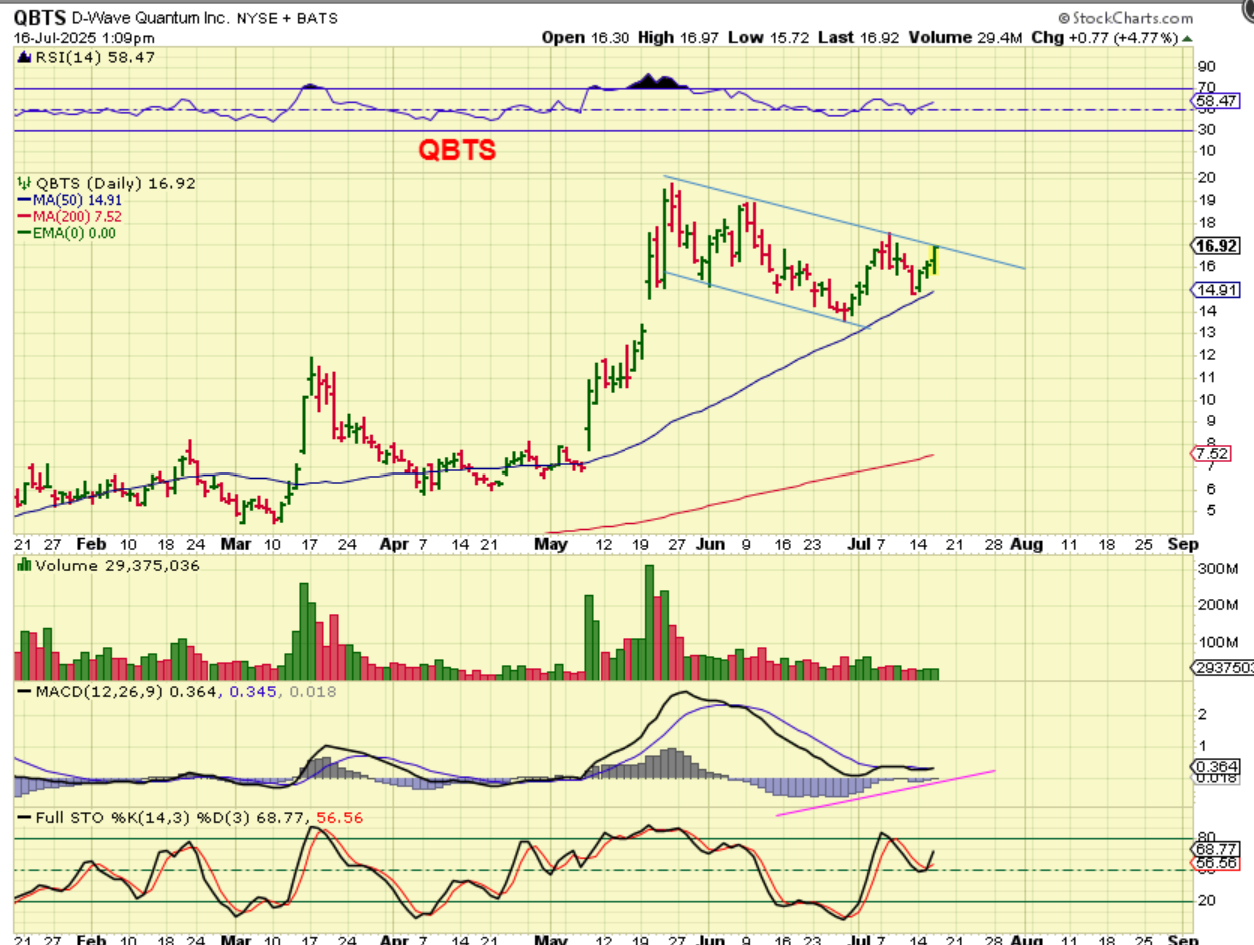The width and height of the screenshot is (1254, 945).
Task: Click the 16.92 last price tag on right axis
Action: click(x=1214, y=245)
